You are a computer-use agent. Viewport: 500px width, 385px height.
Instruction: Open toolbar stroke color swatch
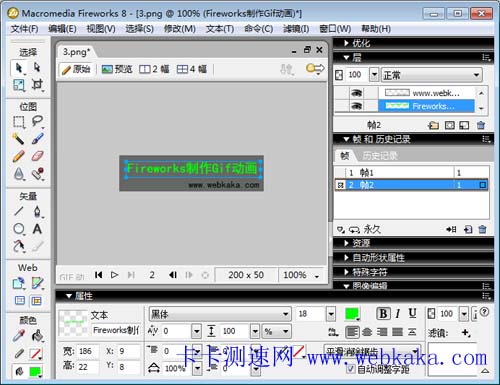coord(35,354)
